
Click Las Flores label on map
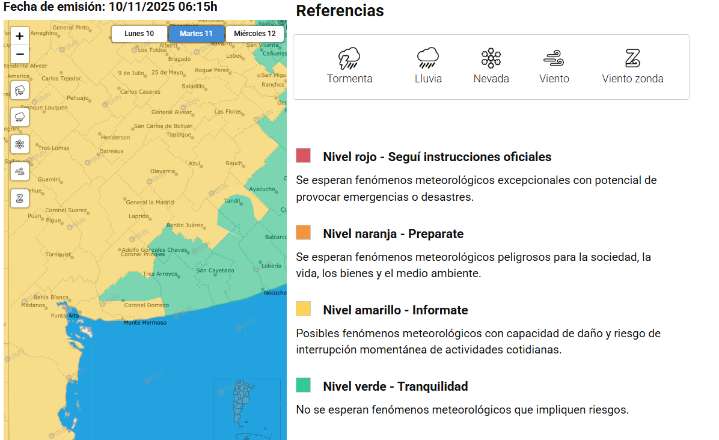pyautogui.click(x=227, y=111)
